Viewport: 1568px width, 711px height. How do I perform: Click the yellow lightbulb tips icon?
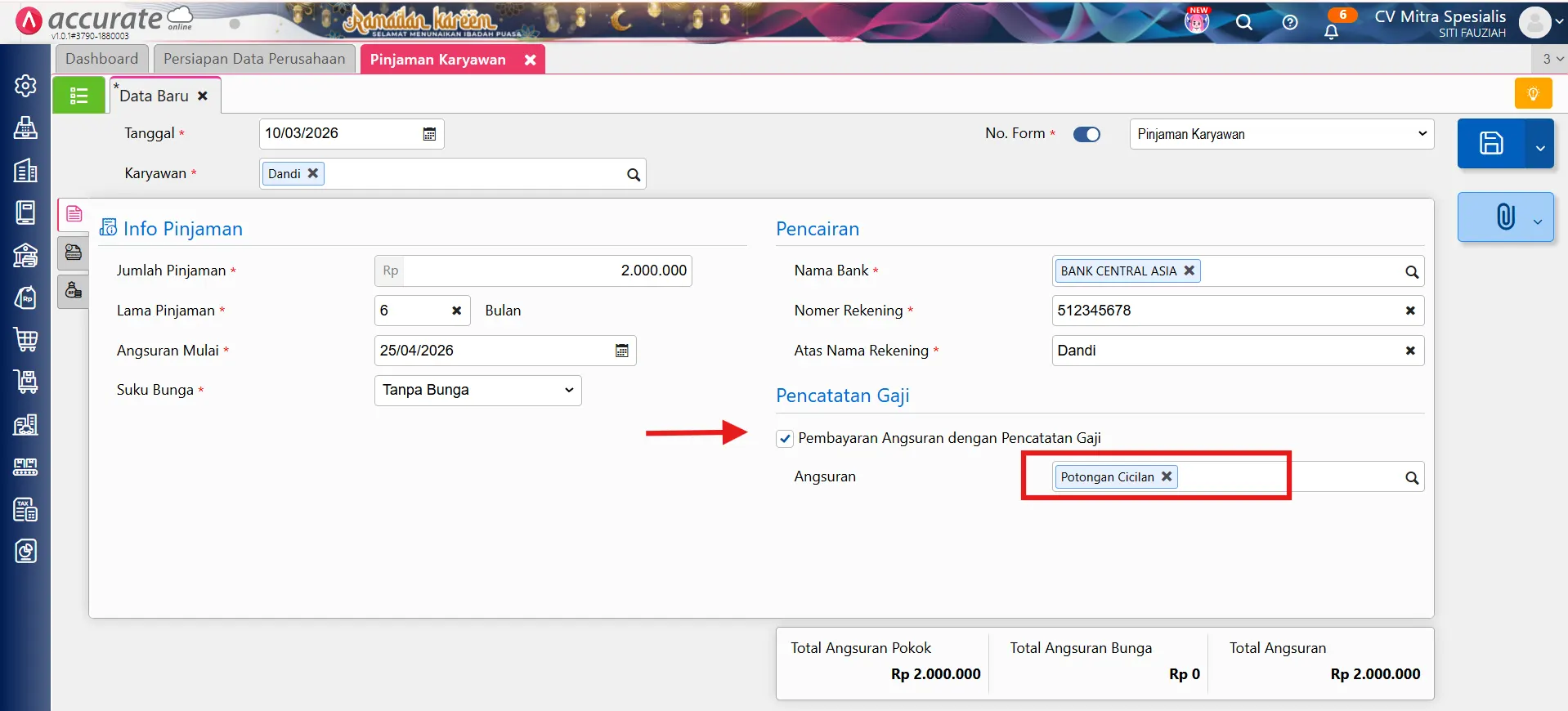pos(1533,94)
